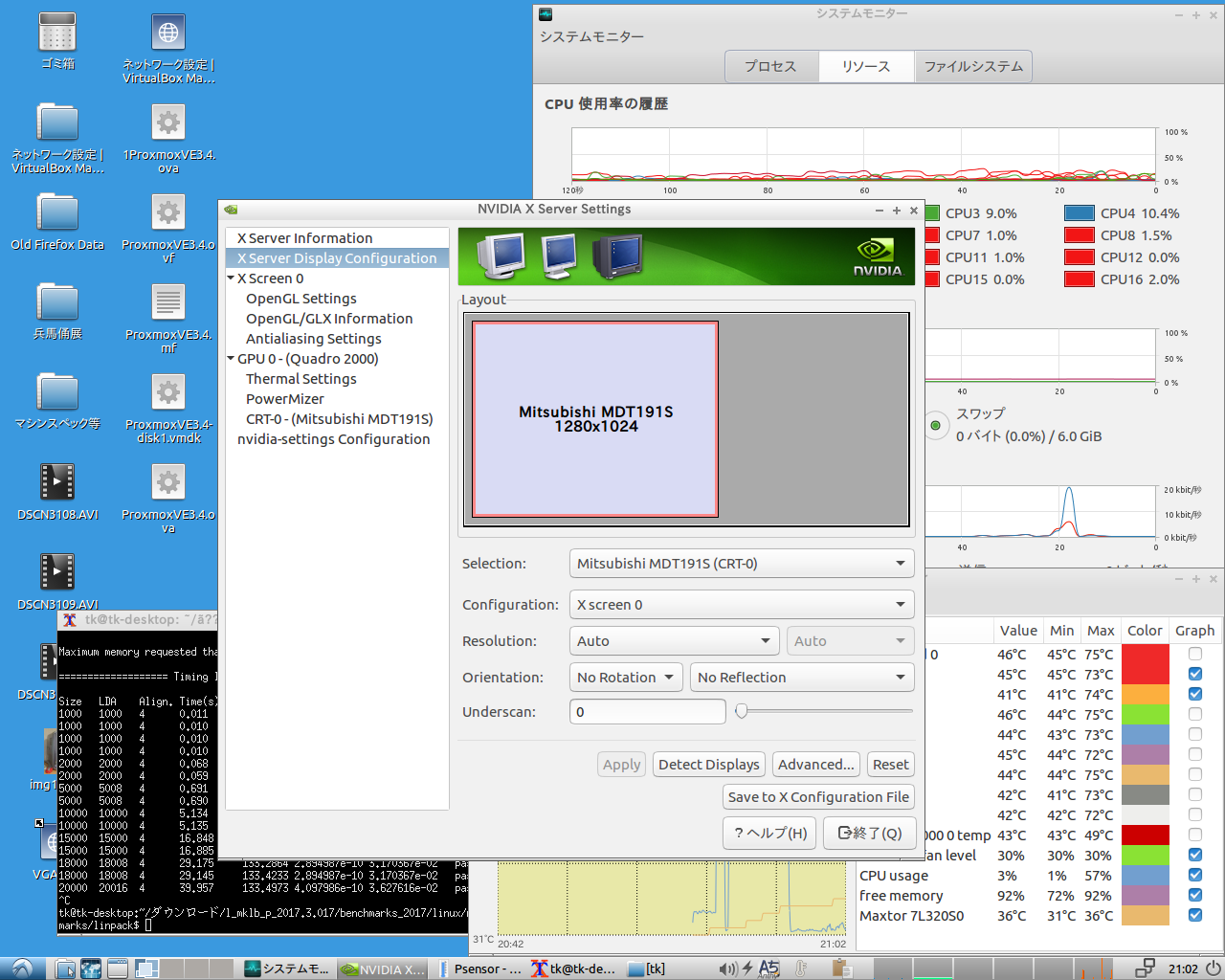Open the No Rotation orientation dropdown
The image size is (1225, 980).
pyautogui.click(x=626, y=678)
